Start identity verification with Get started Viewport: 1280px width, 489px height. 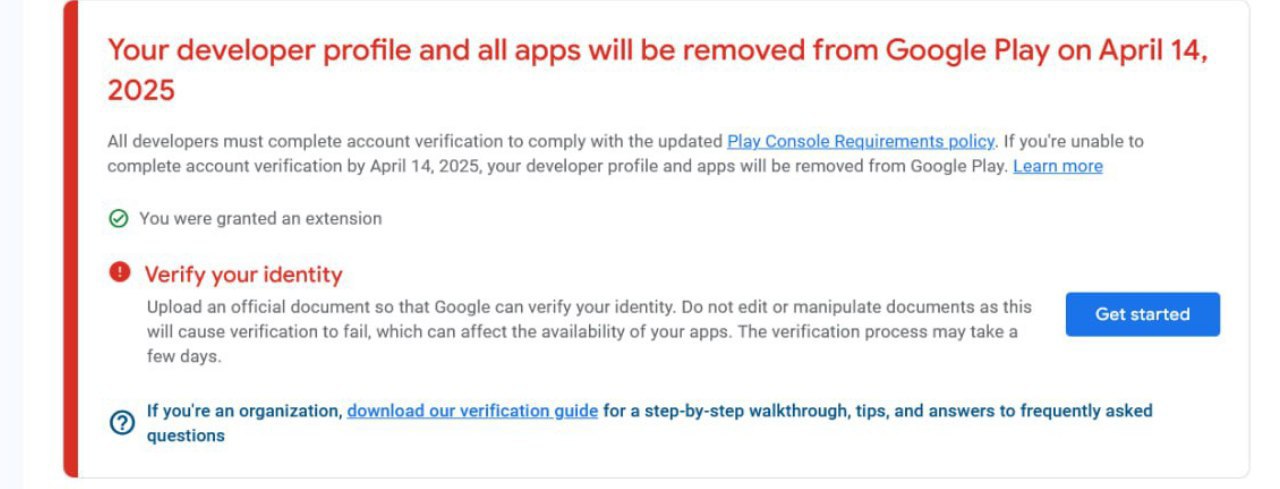[1142, 314]
